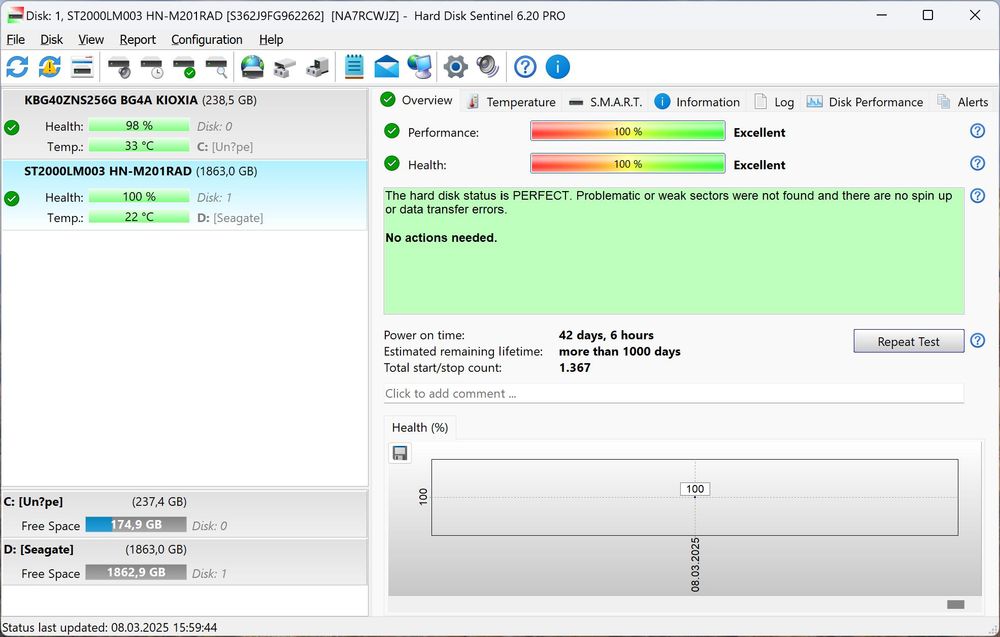The height and width of the screenshot is (637, 1000).
Task: Click help icon next to Performance row
Action: 977,131
